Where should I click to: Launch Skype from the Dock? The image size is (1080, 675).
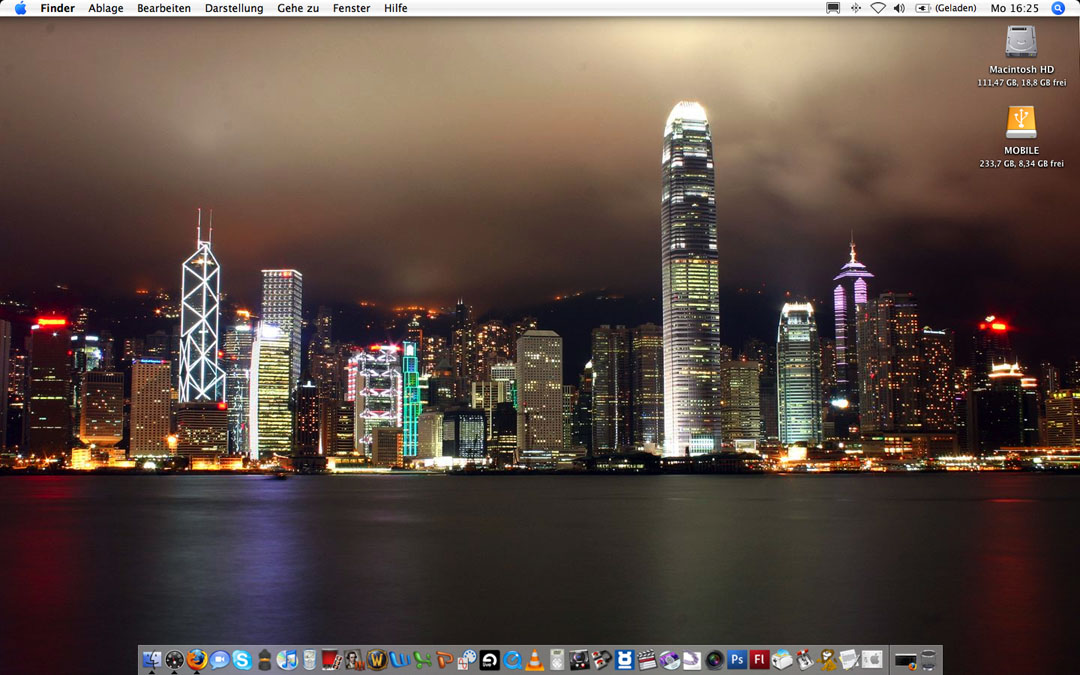[242, 660]
